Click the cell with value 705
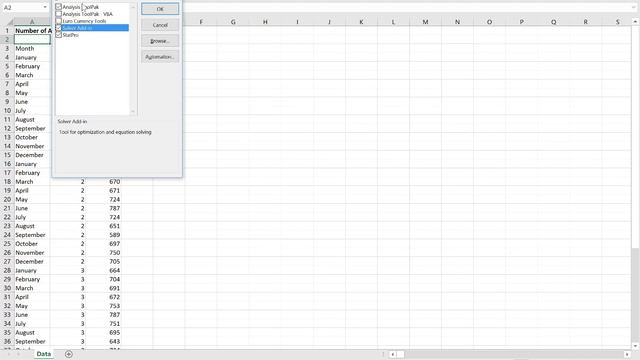Viewport: 640px width, 360px height. click(104, 261)
